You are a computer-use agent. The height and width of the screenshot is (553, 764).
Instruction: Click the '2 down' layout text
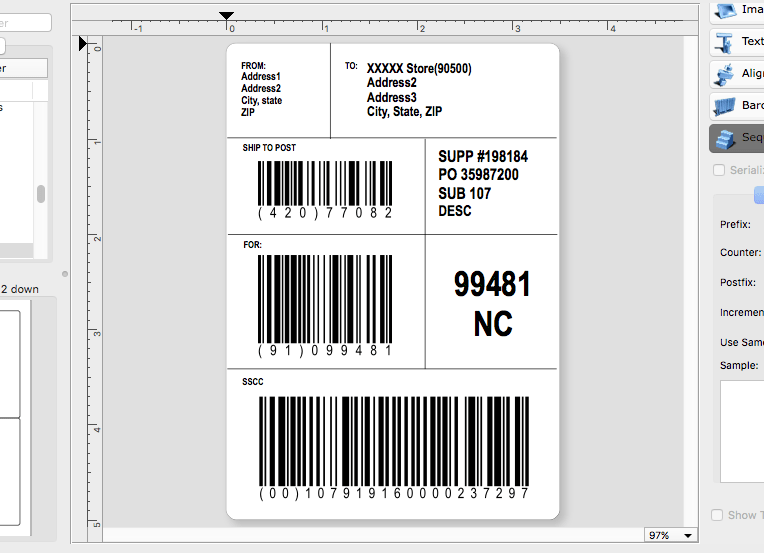[x=20, y=289]
